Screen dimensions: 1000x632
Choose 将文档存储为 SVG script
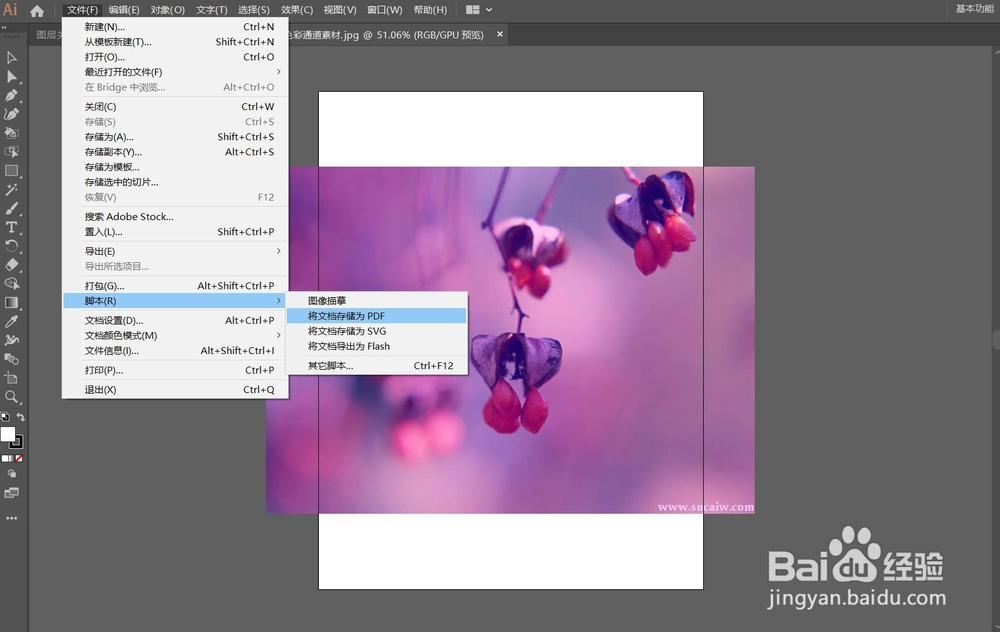click(376, 331)
